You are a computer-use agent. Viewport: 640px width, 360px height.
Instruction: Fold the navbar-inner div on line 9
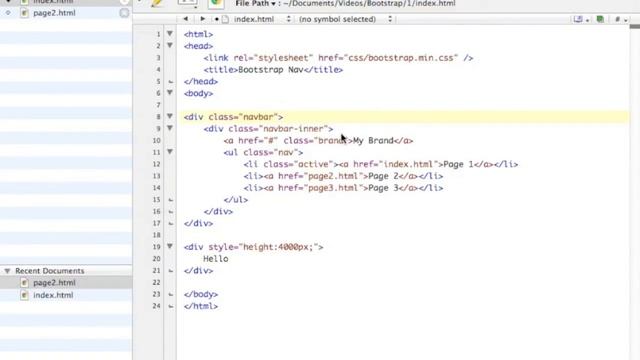coord(170,128)
